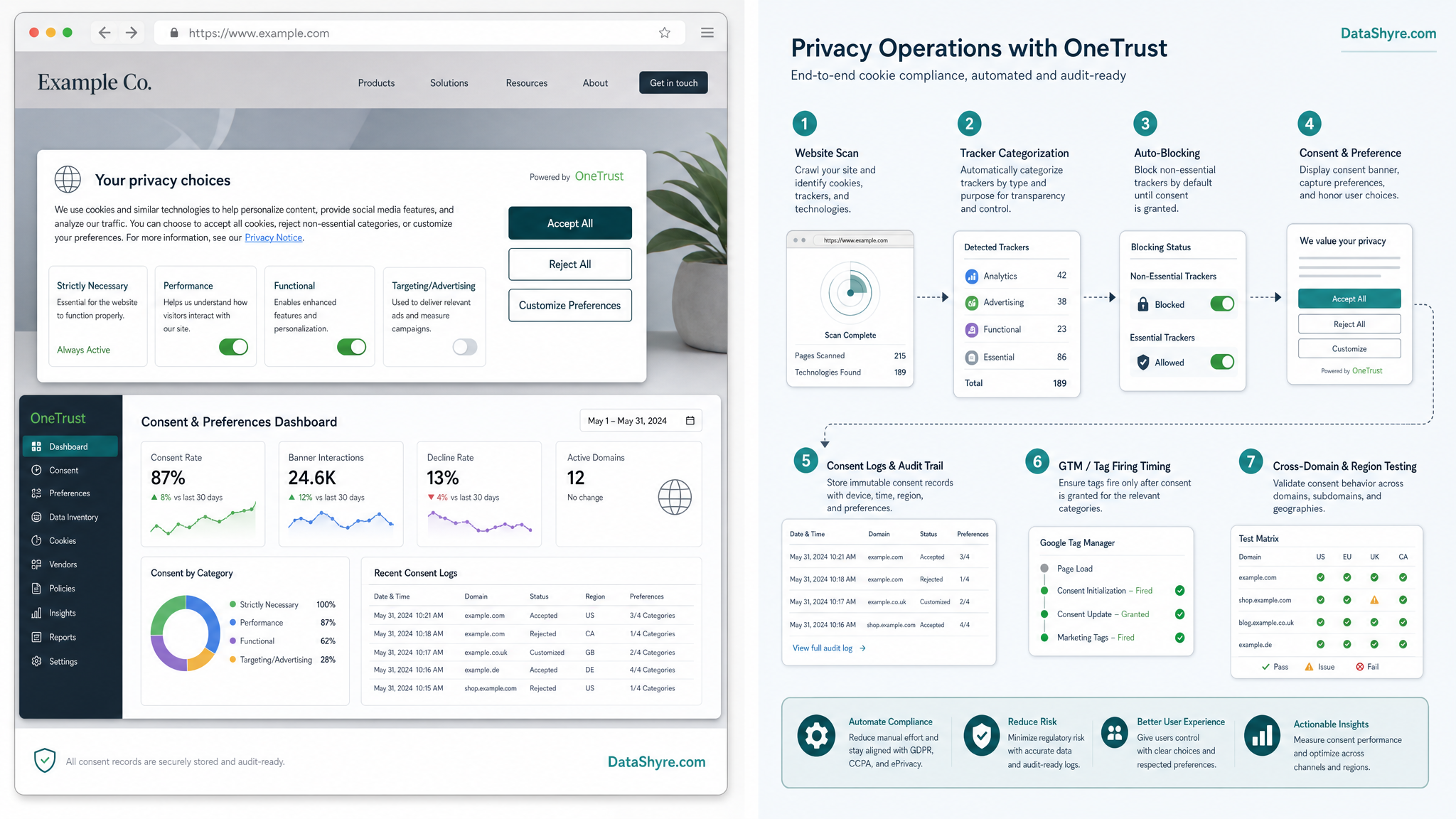Click the browser URL address field
1456x819 pixels.
click(419, 33)
